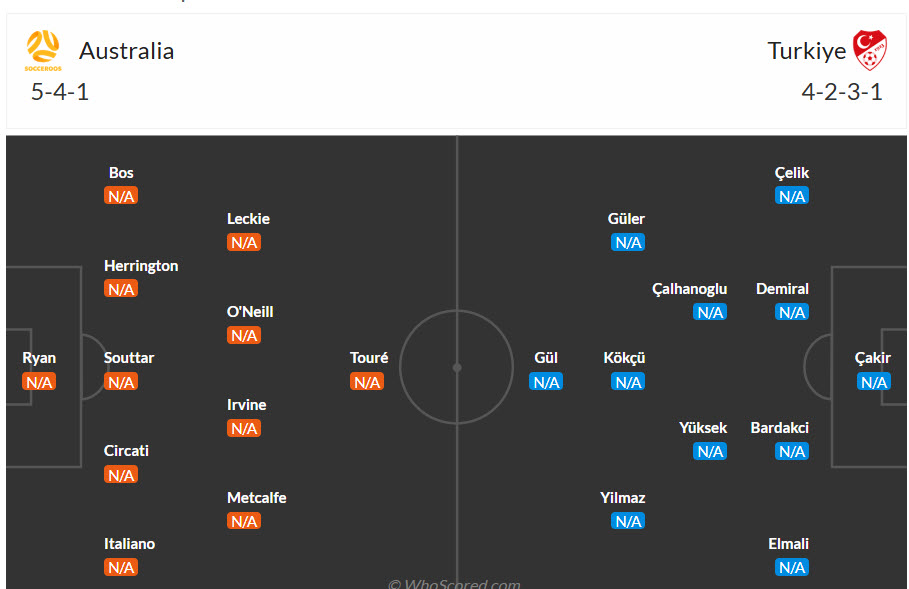Image resolution: width=909 pixels, height=589 pixels.
Task: Select player Souttar on the pitch
Action: [129, 358]
